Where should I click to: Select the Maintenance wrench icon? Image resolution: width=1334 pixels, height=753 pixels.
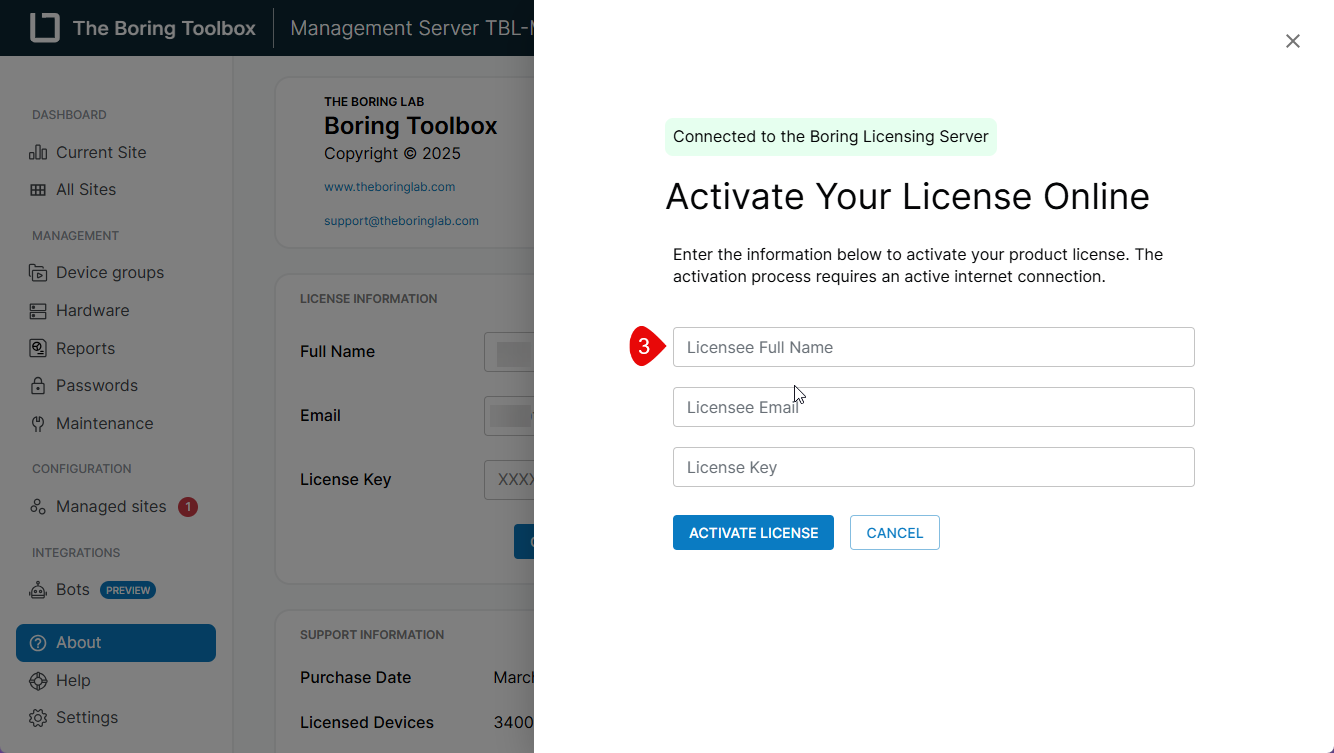[37, 423]
